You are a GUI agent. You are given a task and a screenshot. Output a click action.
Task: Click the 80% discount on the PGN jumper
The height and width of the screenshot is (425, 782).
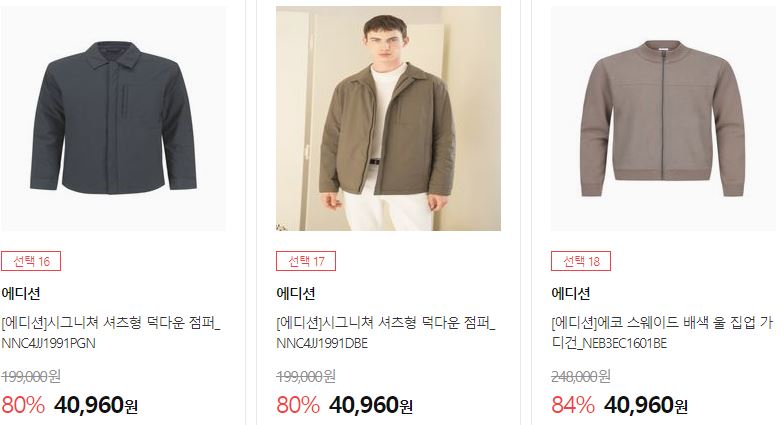point(23,405)
